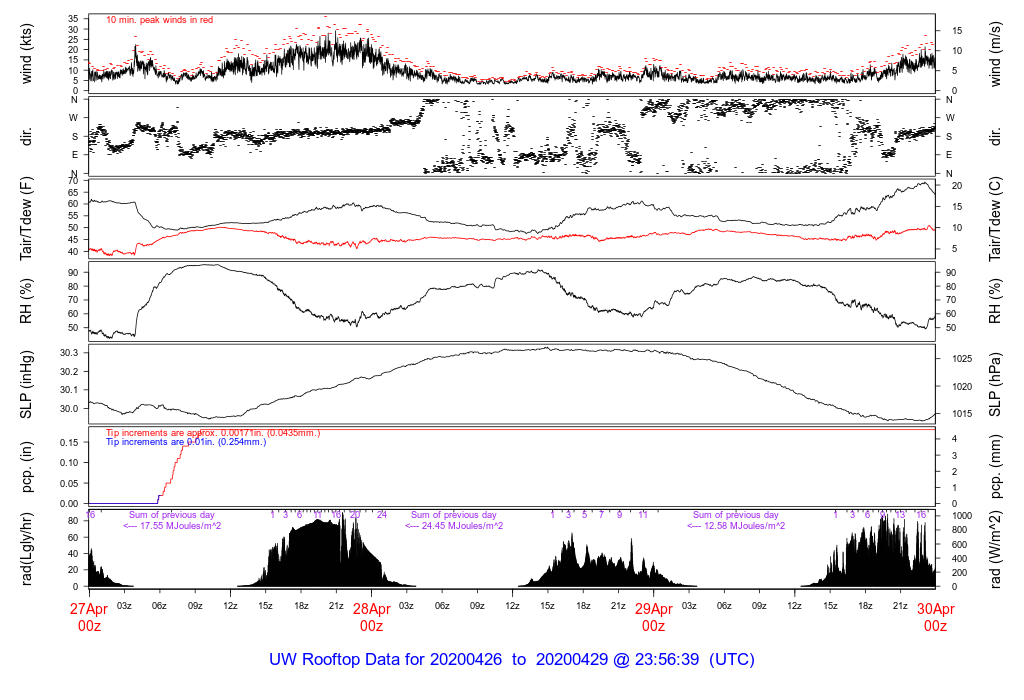Click the 30Apr 00z date label

pos(935,617)
